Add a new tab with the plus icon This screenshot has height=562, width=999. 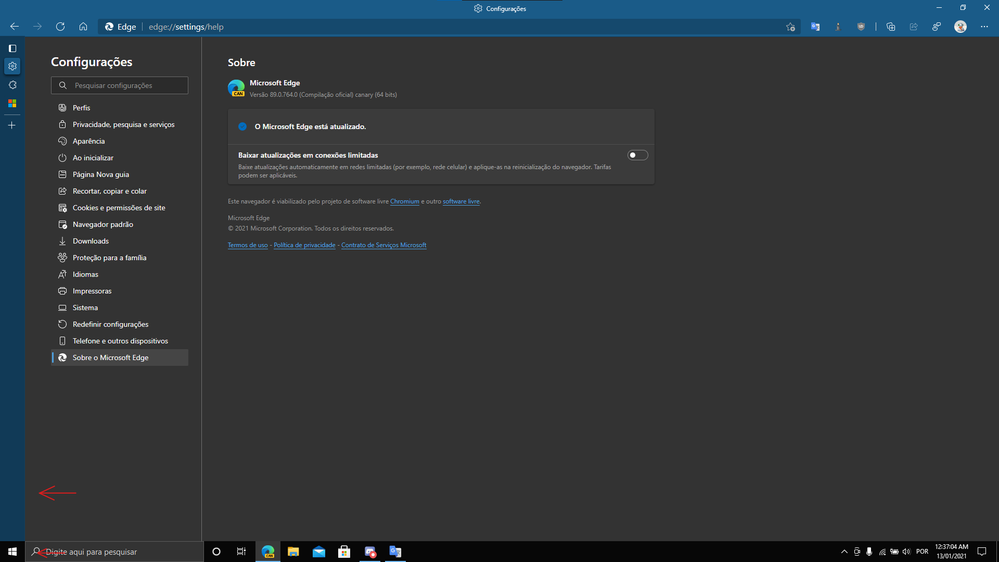pos(11,126)
